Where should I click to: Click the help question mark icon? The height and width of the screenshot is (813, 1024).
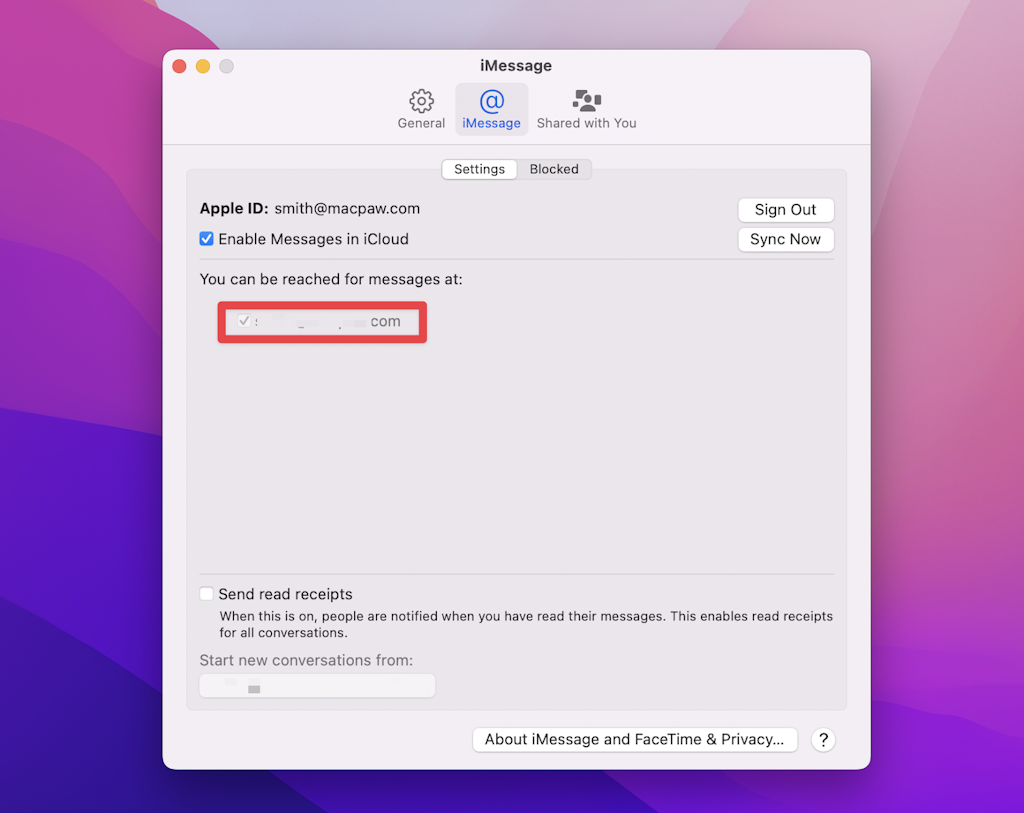click(x=822, y=740)
